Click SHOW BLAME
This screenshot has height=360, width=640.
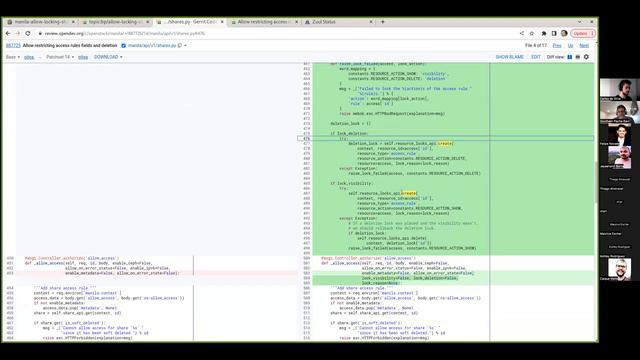point(509,57)
